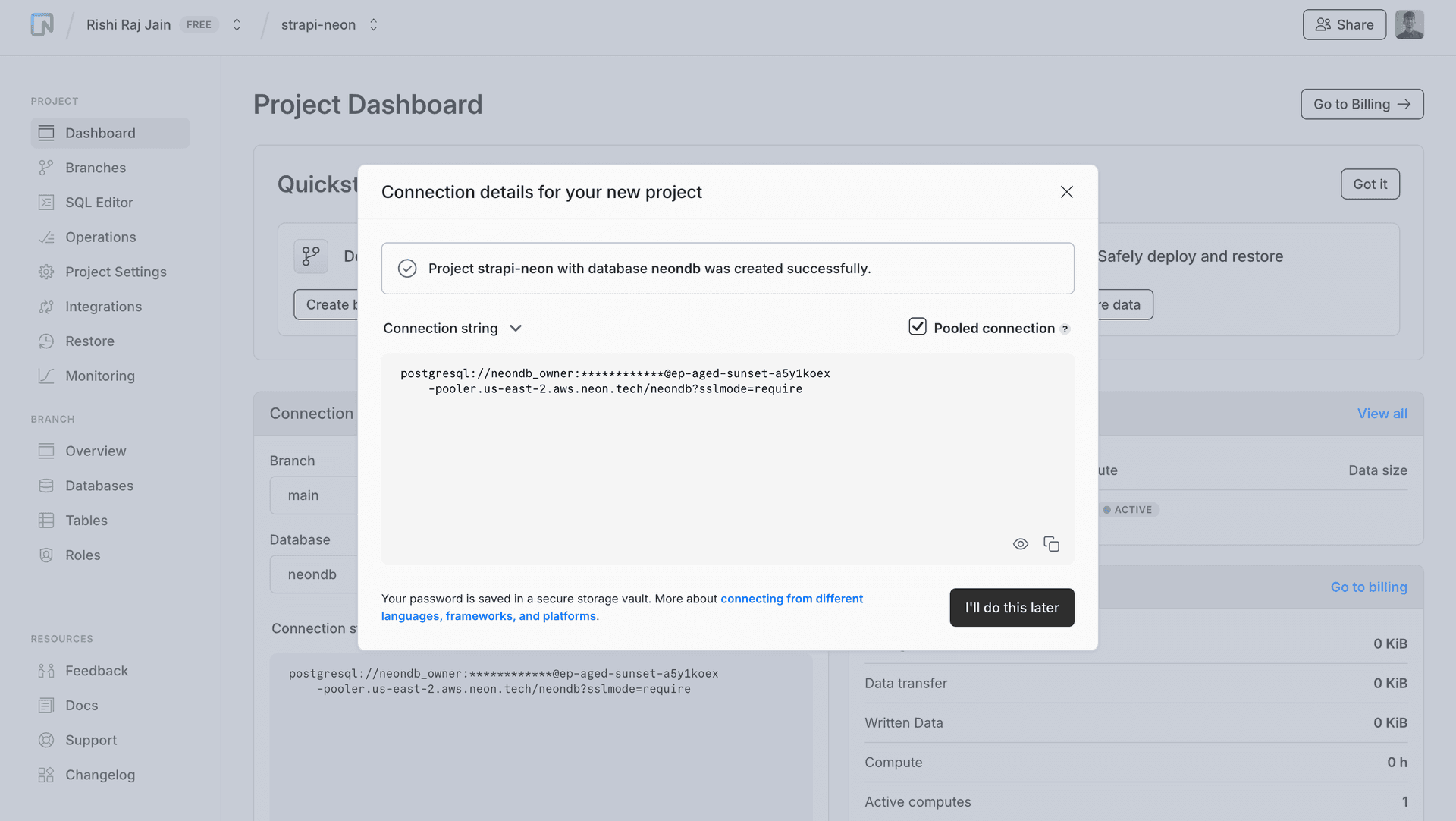The width and height of the screenshot is (1456, 821).
Task: Click the Monitoring chart icon
Action: 46,376
